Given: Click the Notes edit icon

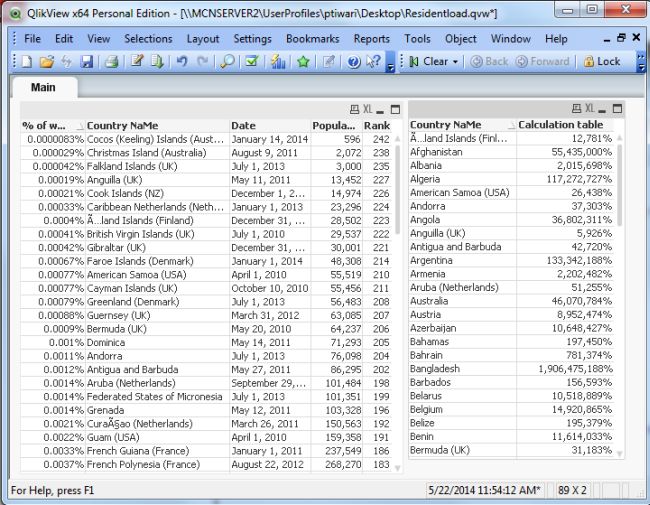Looking at the screenshot, I should (x=328, y=62).
